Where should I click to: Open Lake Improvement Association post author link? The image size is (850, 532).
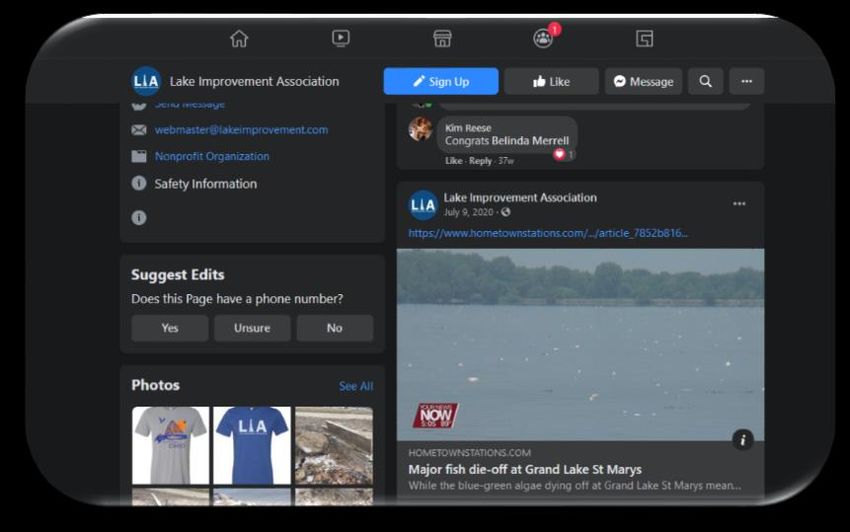click(x=520, y=198)
